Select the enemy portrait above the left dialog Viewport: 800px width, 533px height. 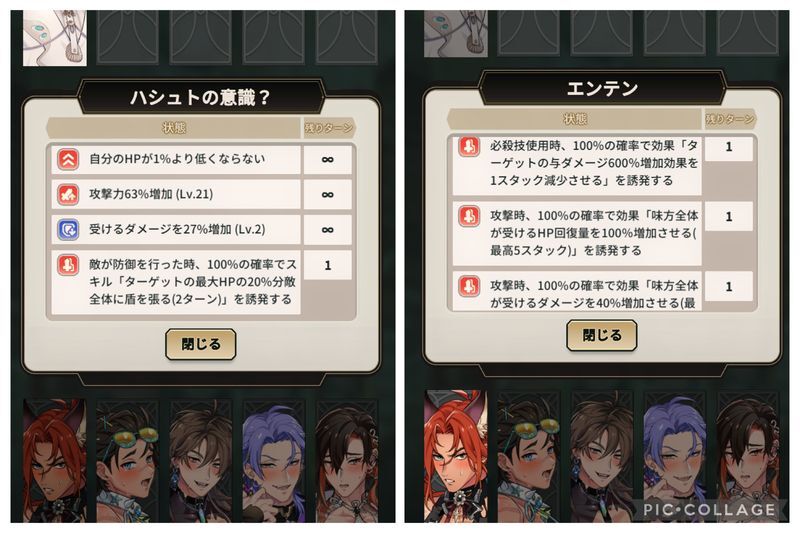(55, 38)
